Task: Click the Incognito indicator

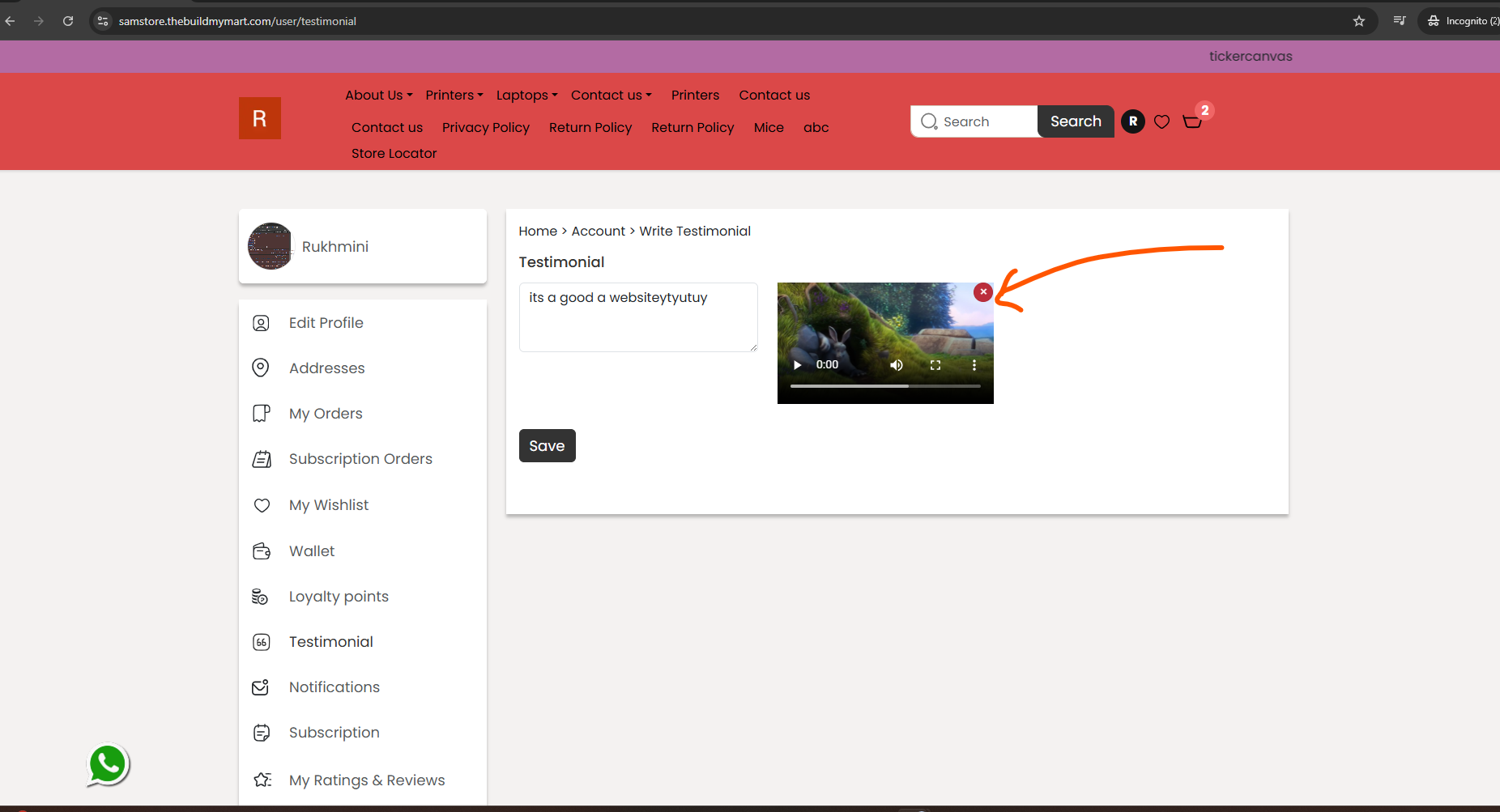Action: click(x=1464, y=21)
